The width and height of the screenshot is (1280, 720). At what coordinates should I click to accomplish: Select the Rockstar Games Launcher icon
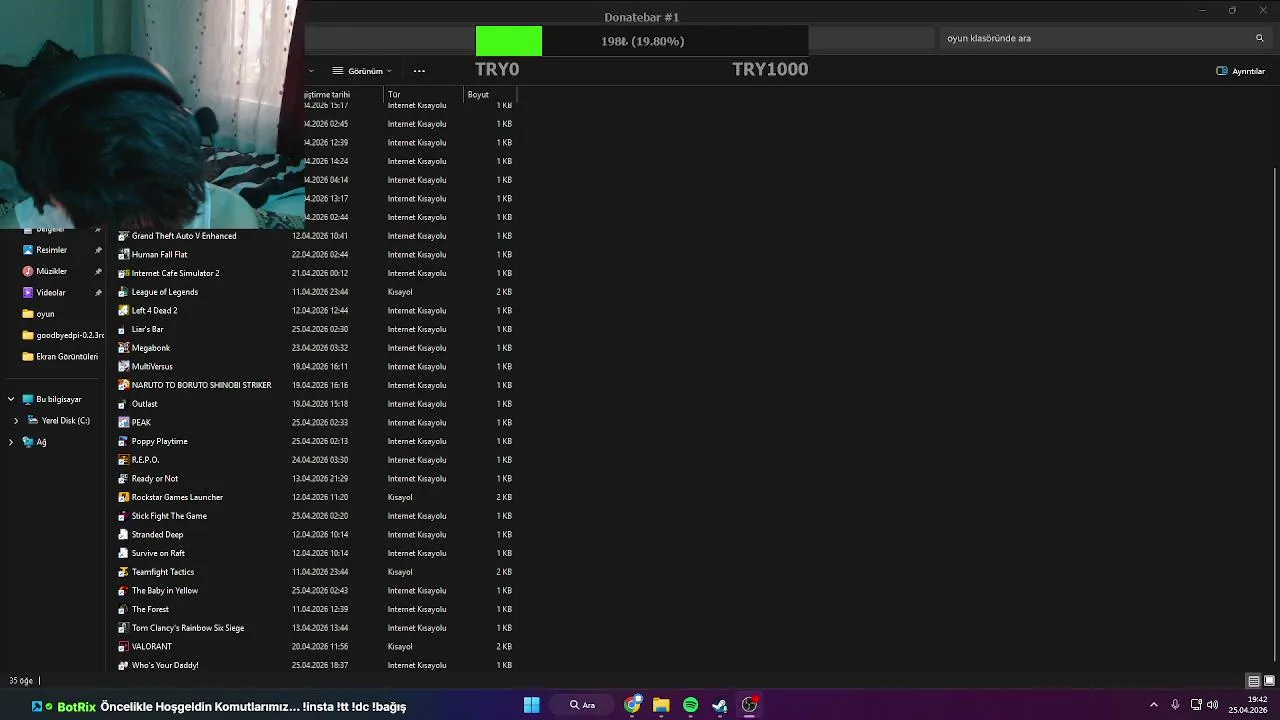[124, 497]
